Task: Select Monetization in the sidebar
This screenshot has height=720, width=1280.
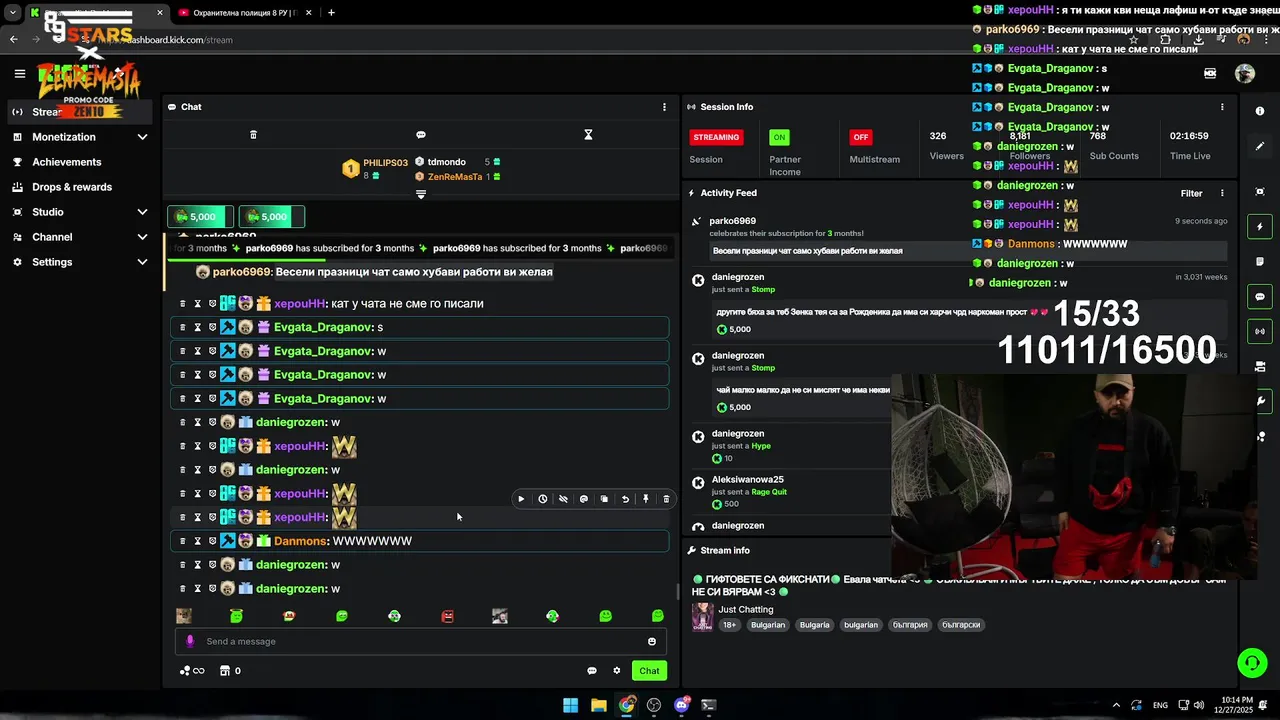Action: [64, 137]
